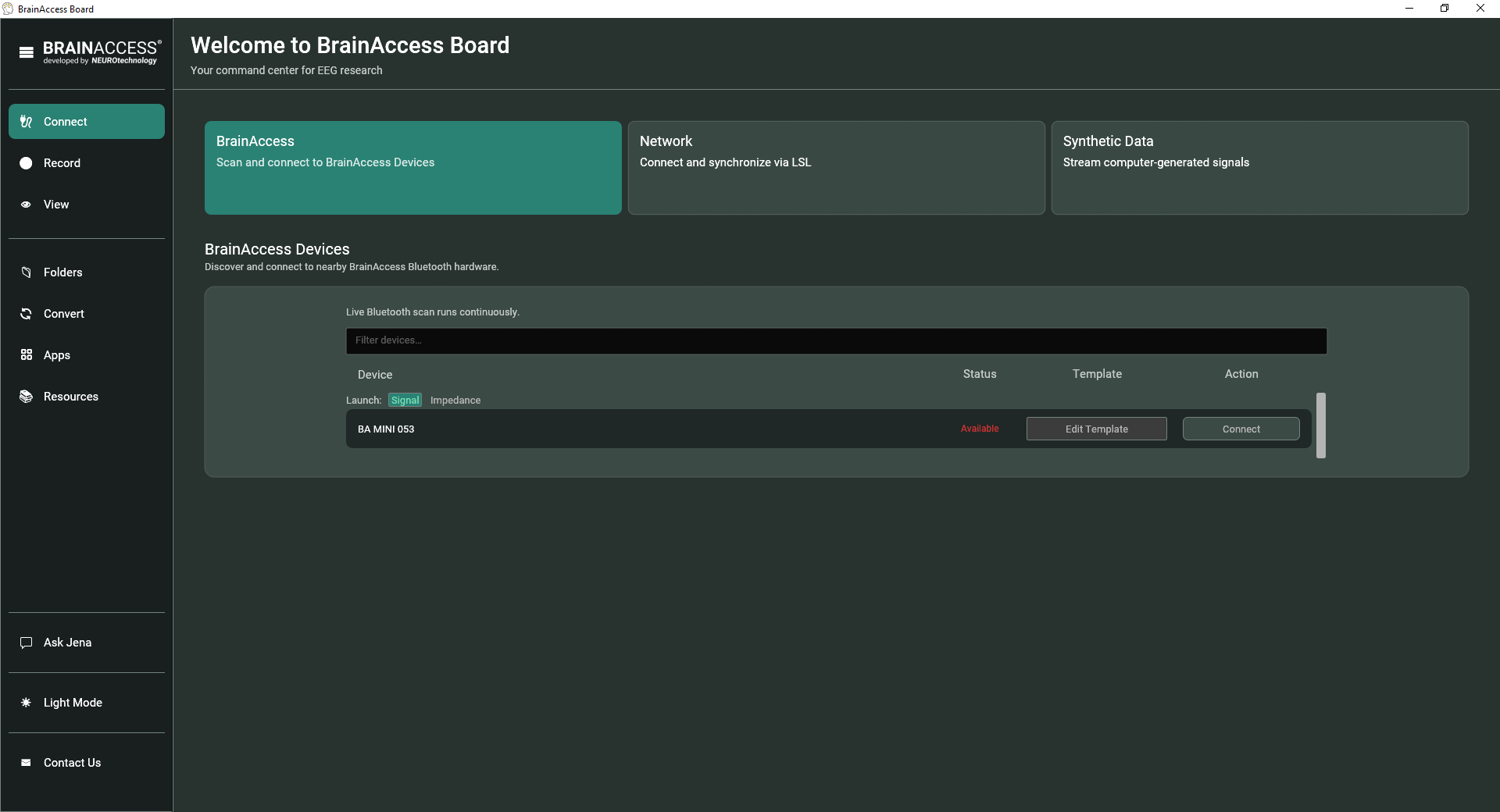This screenshot has width=1500, height=812.
Task: Click the BrainAccess app icon in the title bar
Action: (x=8, y=9)
